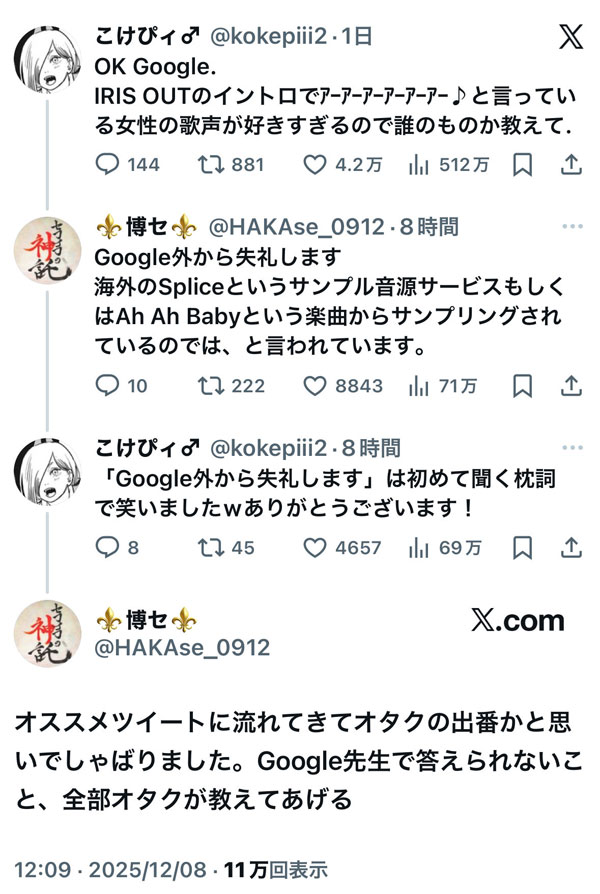The image size is (600, 894).
Task: Open the X logo at top right
Action: point(570,37)
